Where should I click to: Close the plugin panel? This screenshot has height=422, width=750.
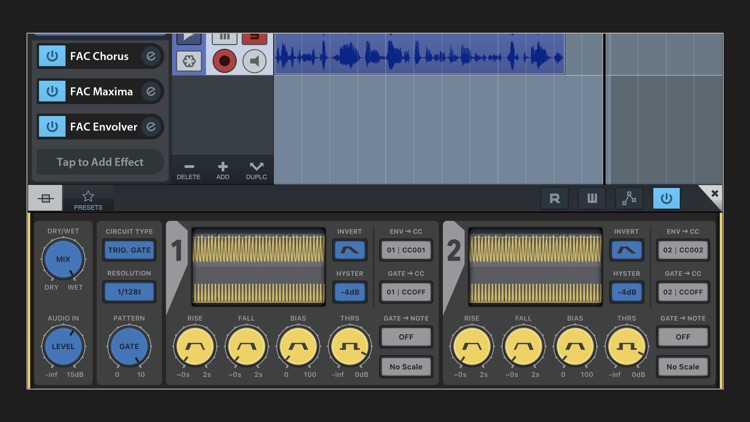pyautogui.click(x=714, y=193)
